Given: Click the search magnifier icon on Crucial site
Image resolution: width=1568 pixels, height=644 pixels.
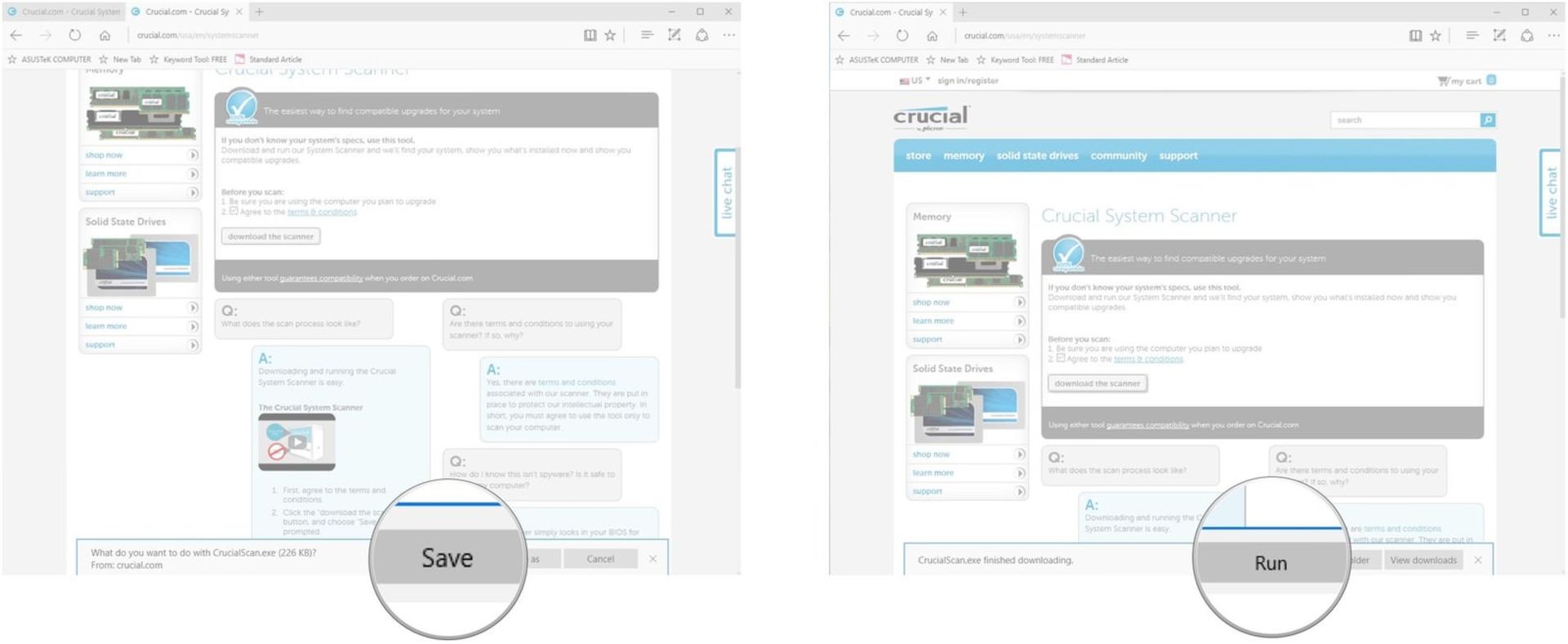Looking at the screenshot, I should coord(1487,120).
